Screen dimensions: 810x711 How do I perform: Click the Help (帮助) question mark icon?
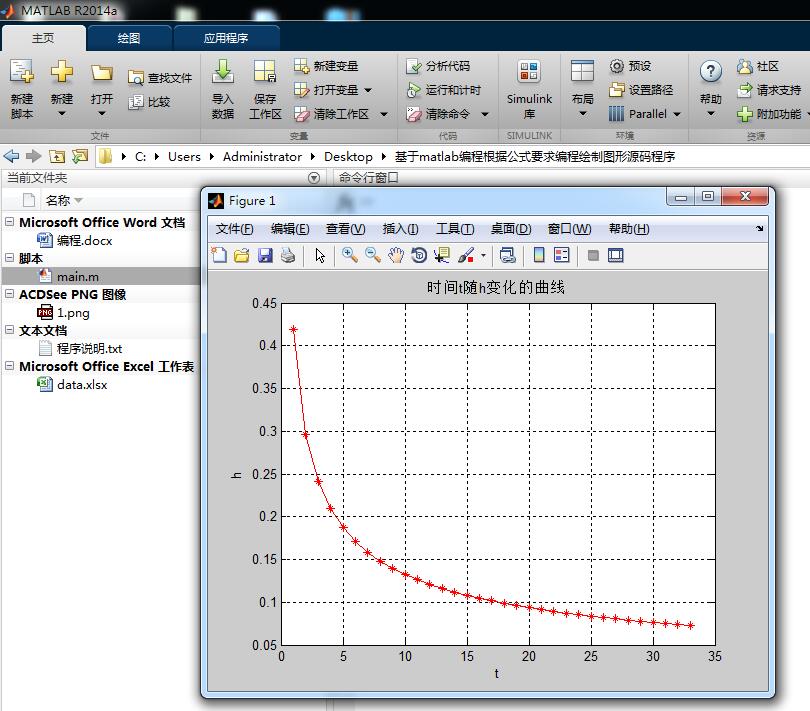point(711,71)
